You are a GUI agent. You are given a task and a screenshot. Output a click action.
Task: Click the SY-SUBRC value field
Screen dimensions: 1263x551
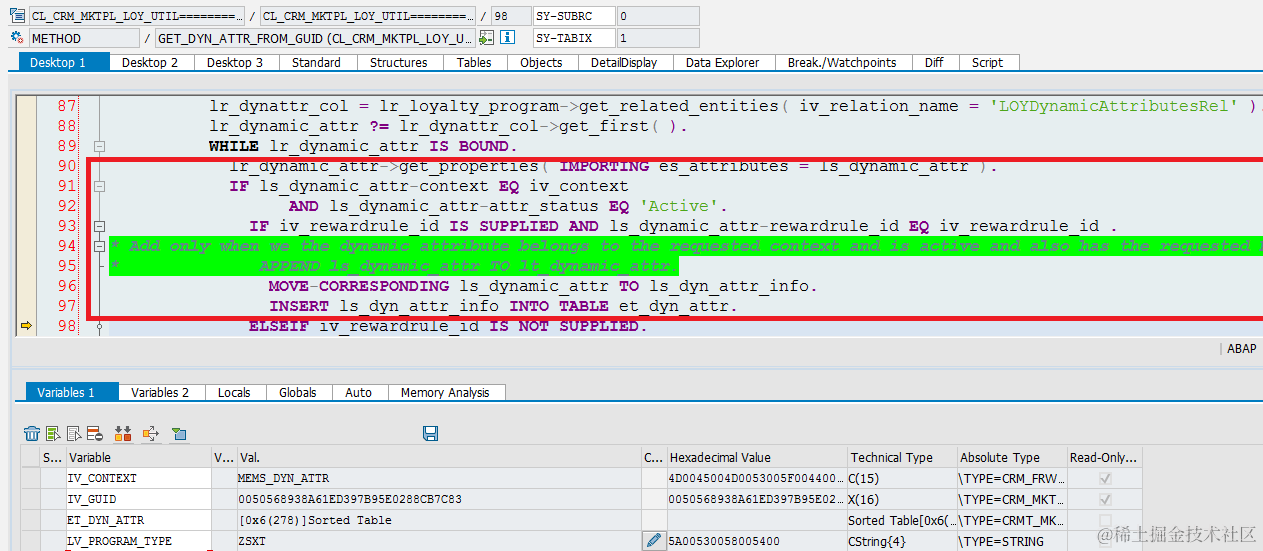[x=657, y=16]
